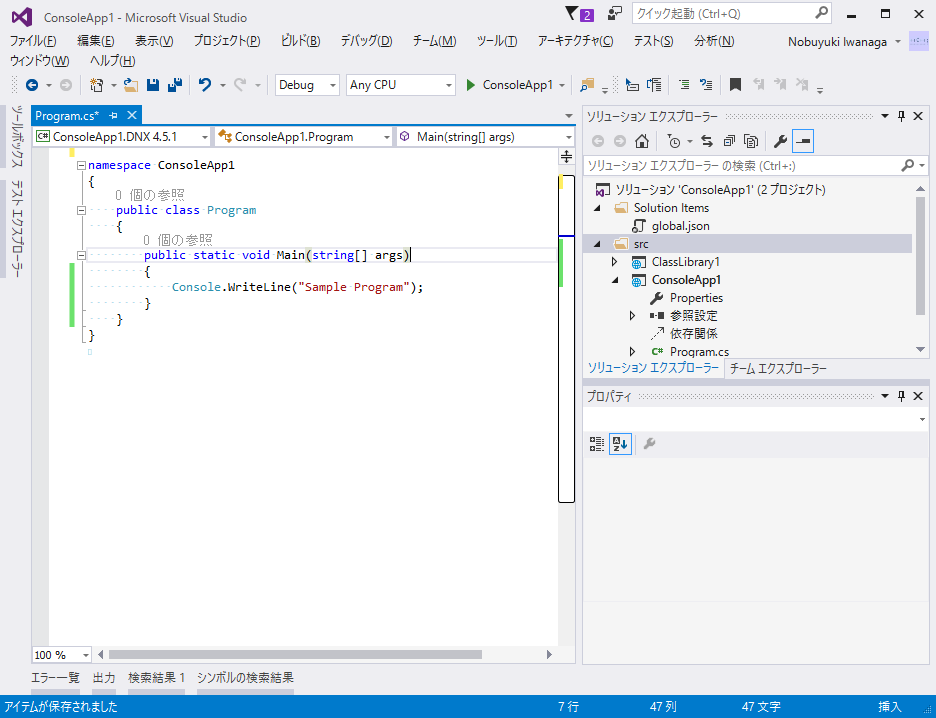Image resolution: width=936 pixels, height=718 pixels.
Task: Open the ヘルプ(H) menu
Action: point(112,61)
